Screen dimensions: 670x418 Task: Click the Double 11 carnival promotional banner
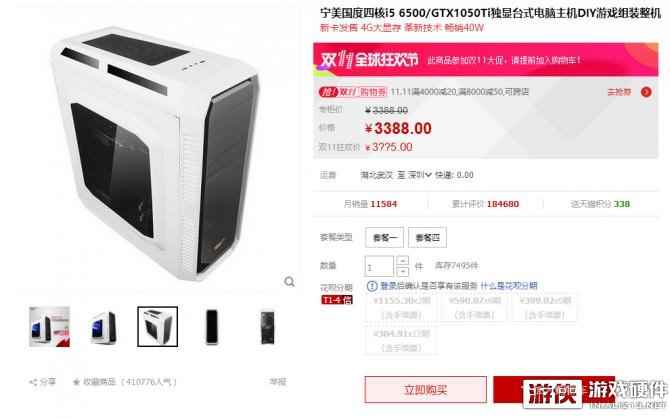[x=486, y=60]
